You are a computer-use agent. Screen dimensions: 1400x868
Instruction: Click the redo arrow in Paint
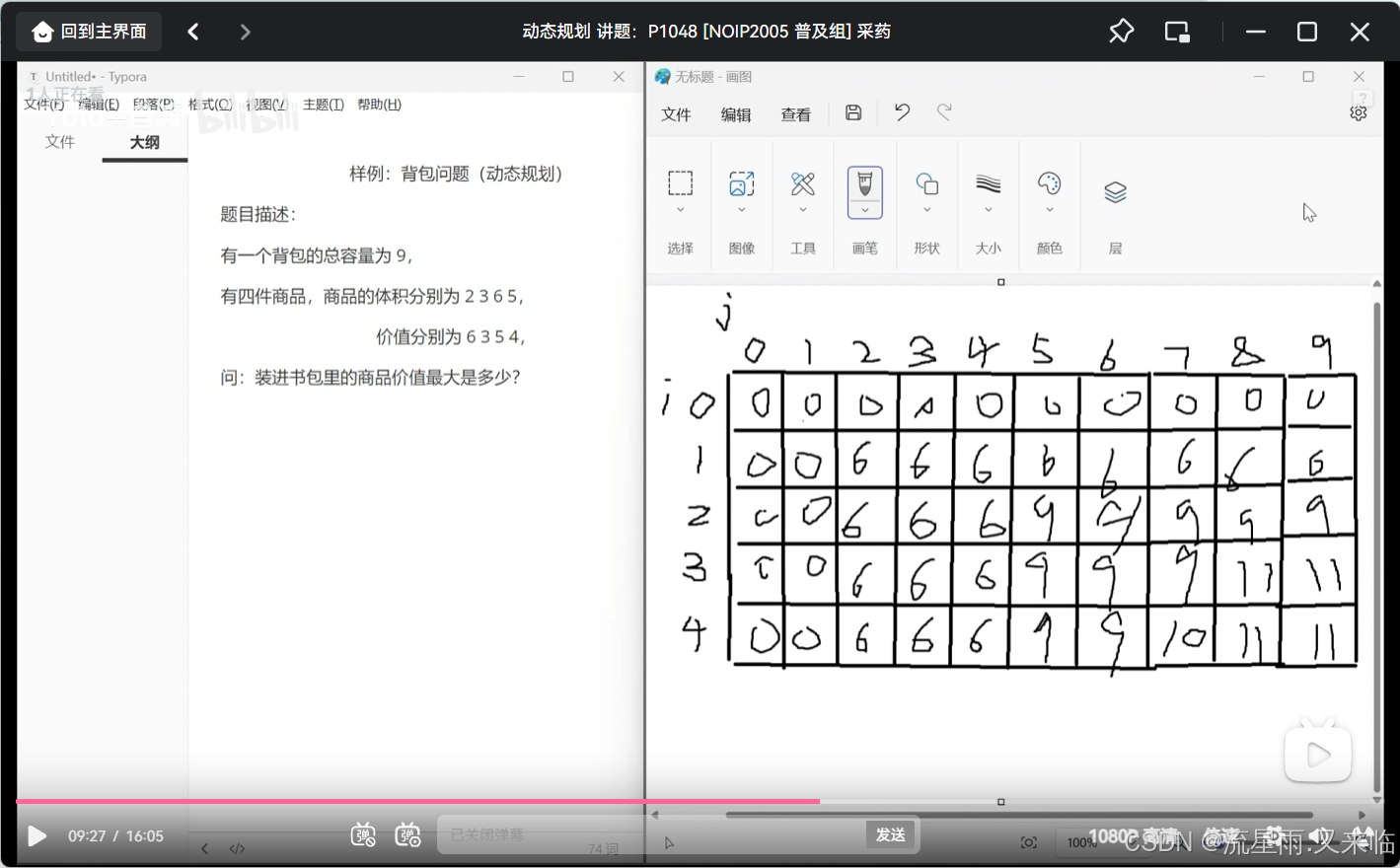click(x=944, y=112)
